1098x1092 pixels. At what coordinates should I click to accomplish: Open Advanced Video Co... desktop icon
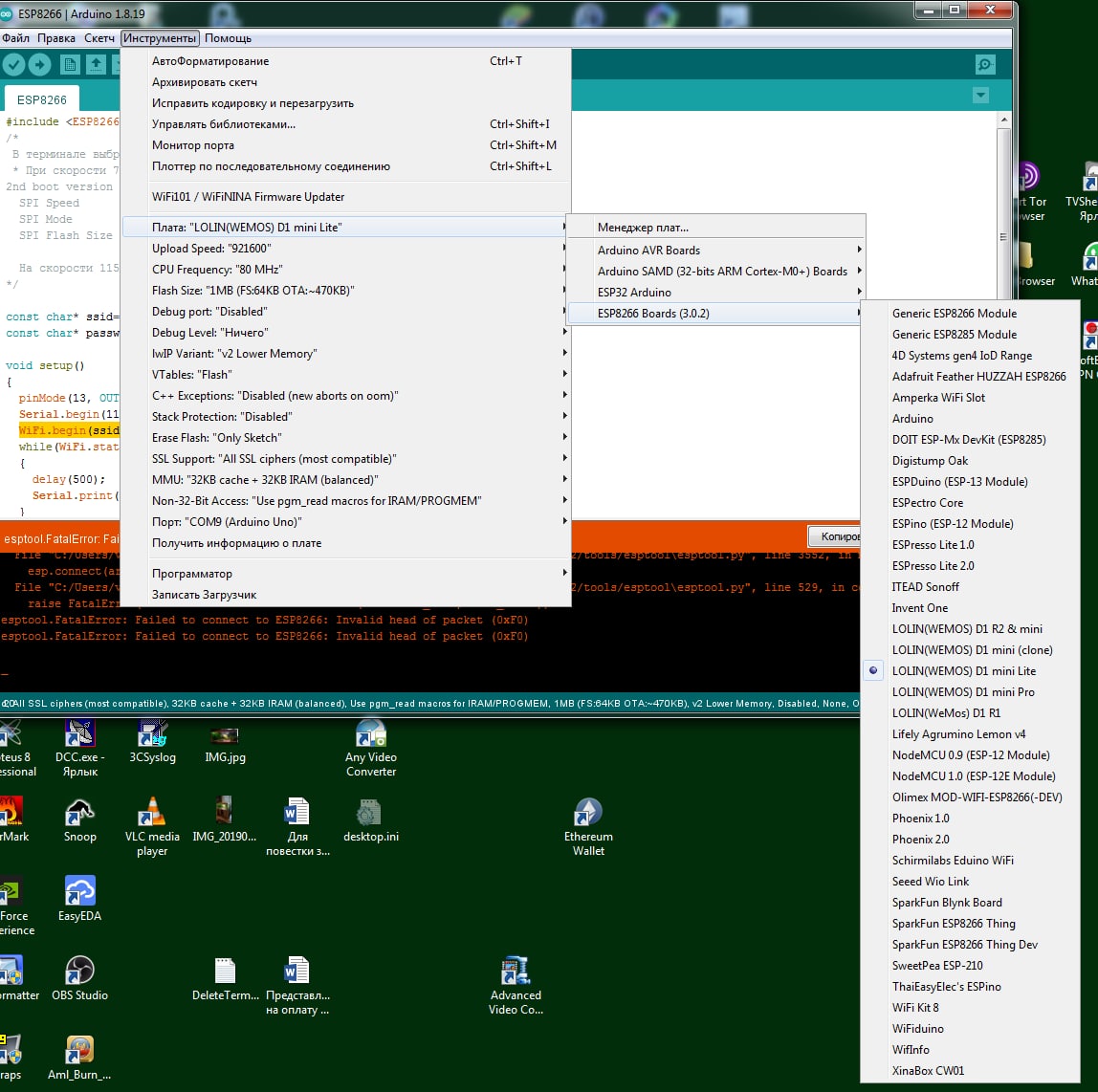[516, 986]
